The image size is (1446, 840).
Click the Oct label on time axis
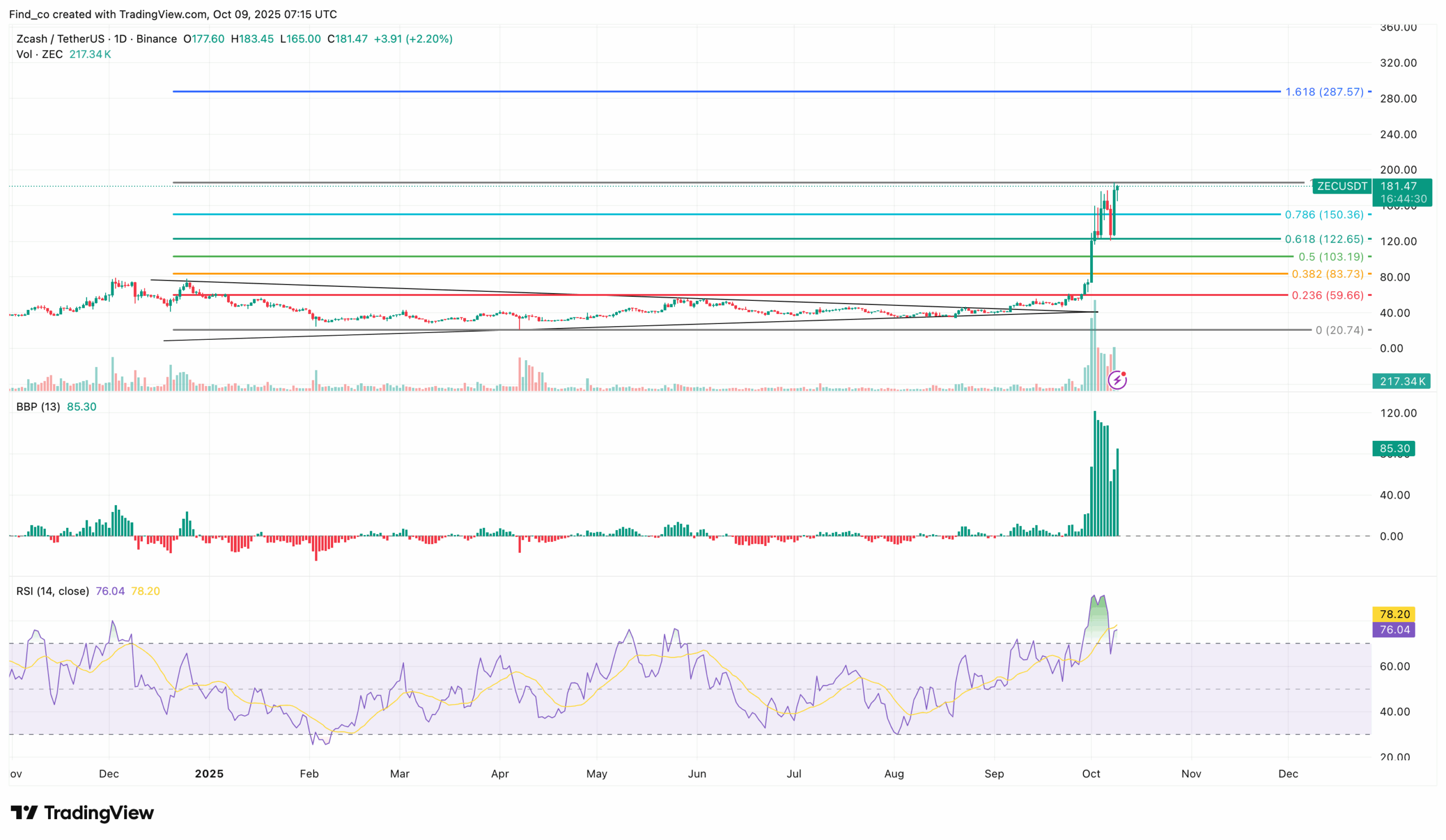pyautogui.click(x=1091, y=773)
